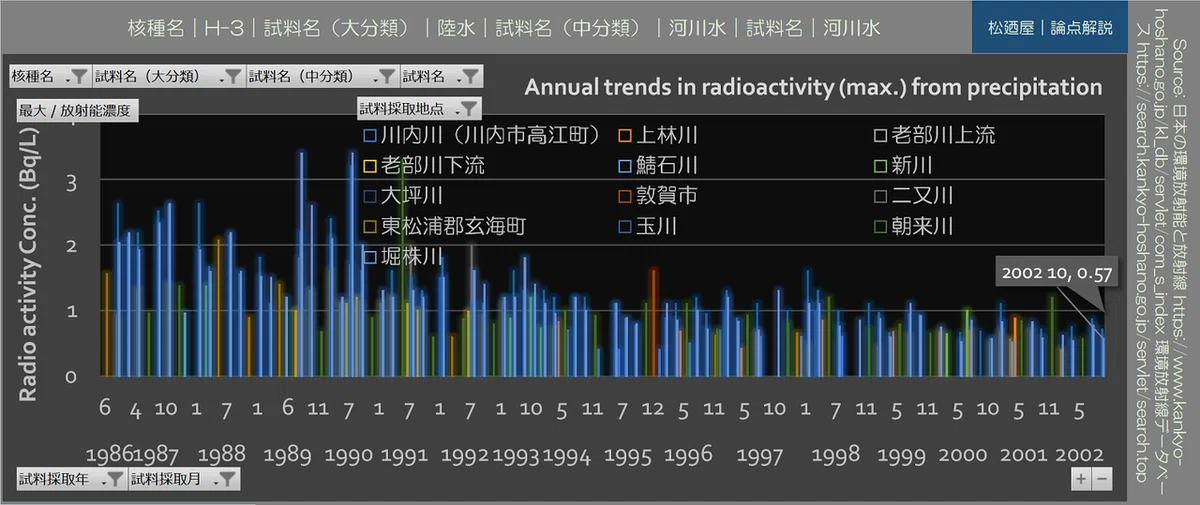Expand the chart field with plus button
This screenshot has width=1200, height=505.
[1080, 479]
